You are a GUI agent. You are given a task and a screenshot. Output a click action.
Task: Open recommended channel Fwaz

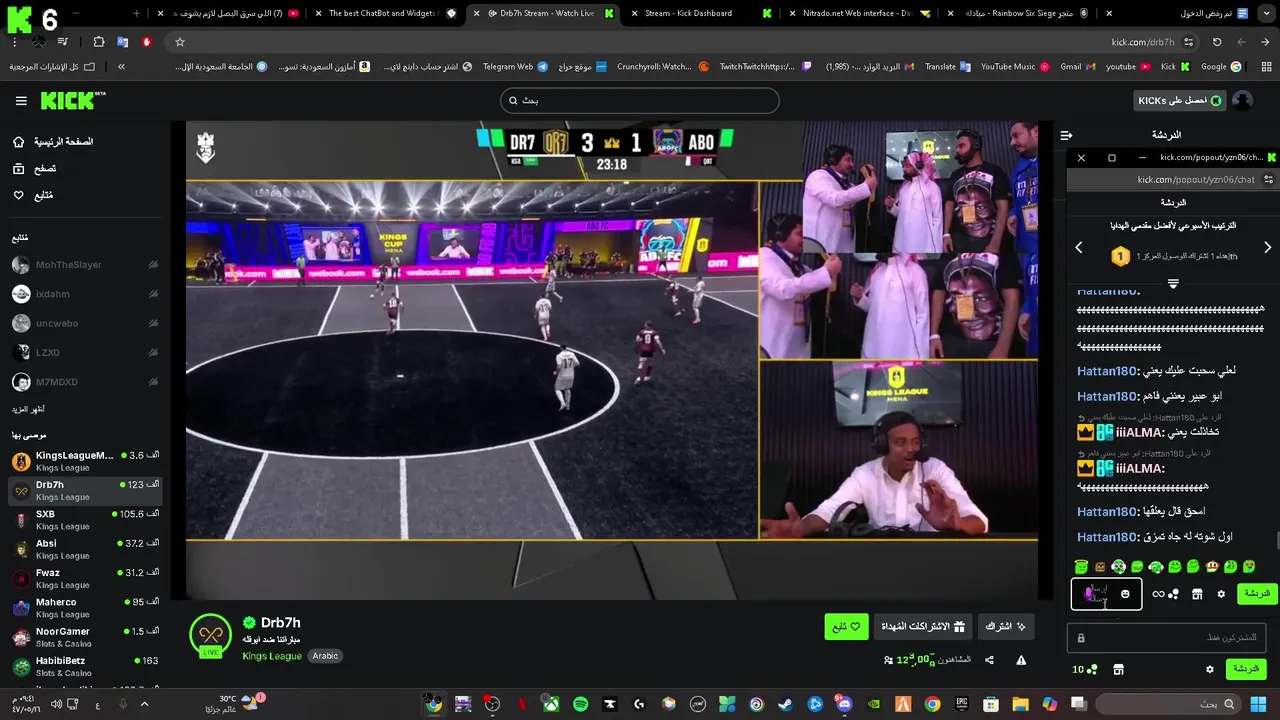[x=85, y=579]
